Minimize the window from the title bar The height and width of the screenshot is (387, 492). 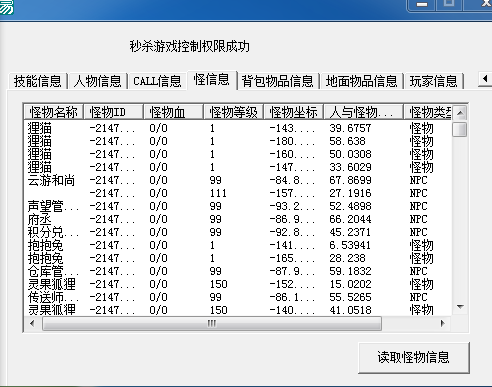coord(422,5)
